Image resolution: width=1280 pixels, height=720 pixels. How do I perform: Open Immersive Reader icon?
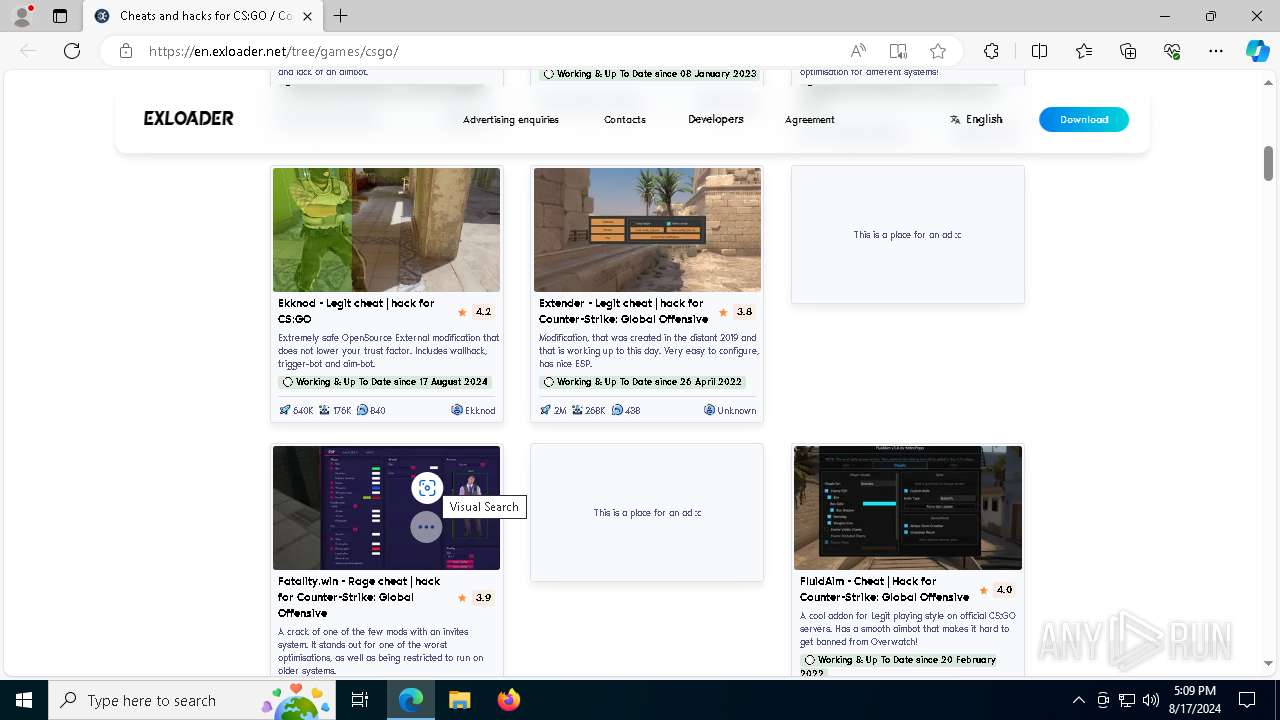898,51
